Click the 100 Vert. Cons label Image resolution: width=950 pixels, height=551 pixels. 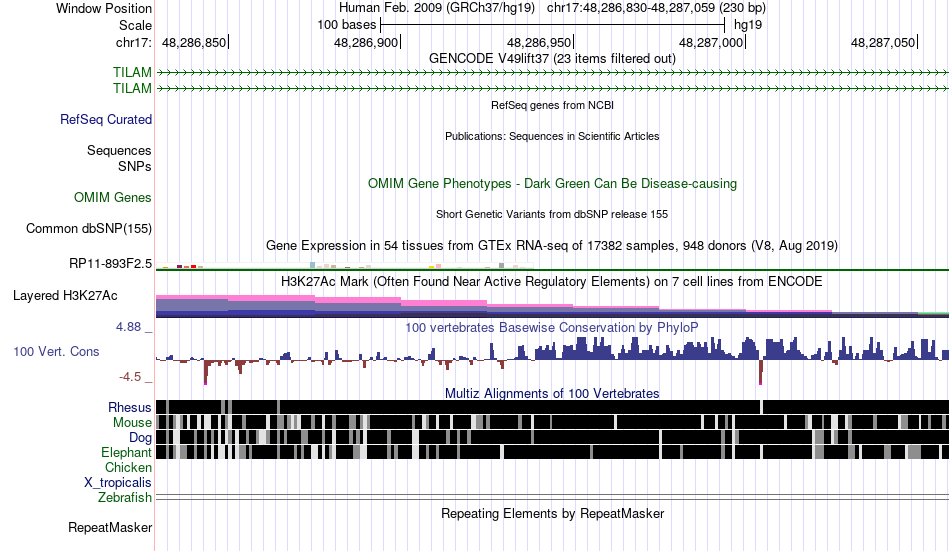click(56, 352)
